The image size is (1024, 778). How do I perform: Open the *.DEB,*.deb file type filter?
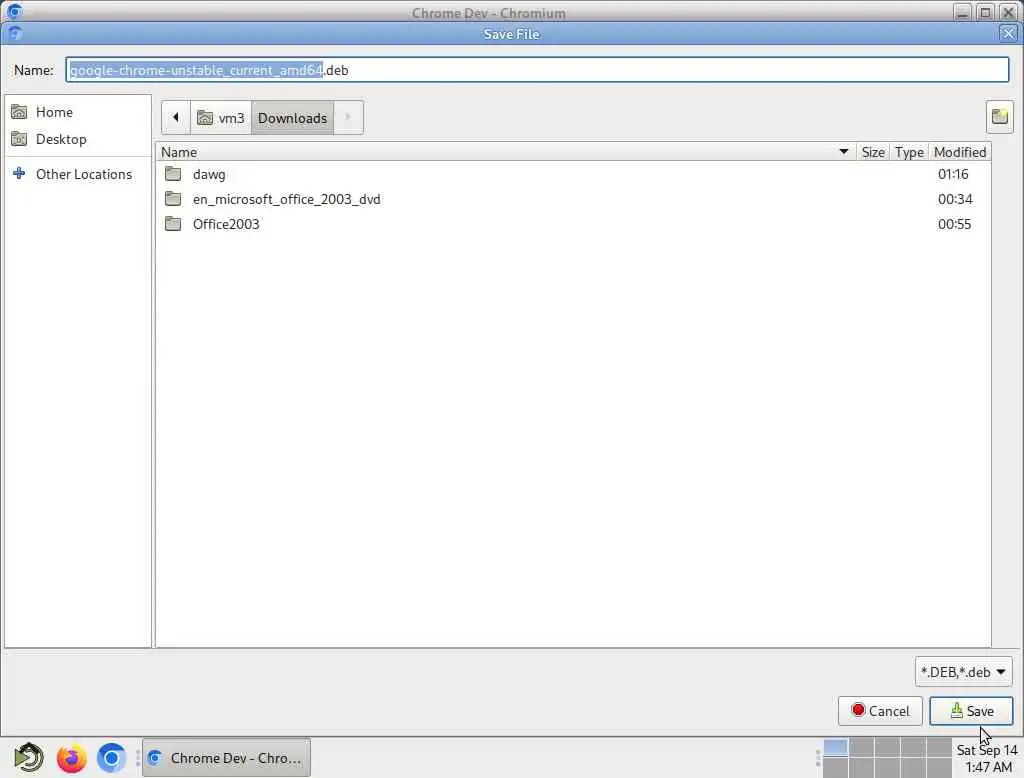coord(963,672)
